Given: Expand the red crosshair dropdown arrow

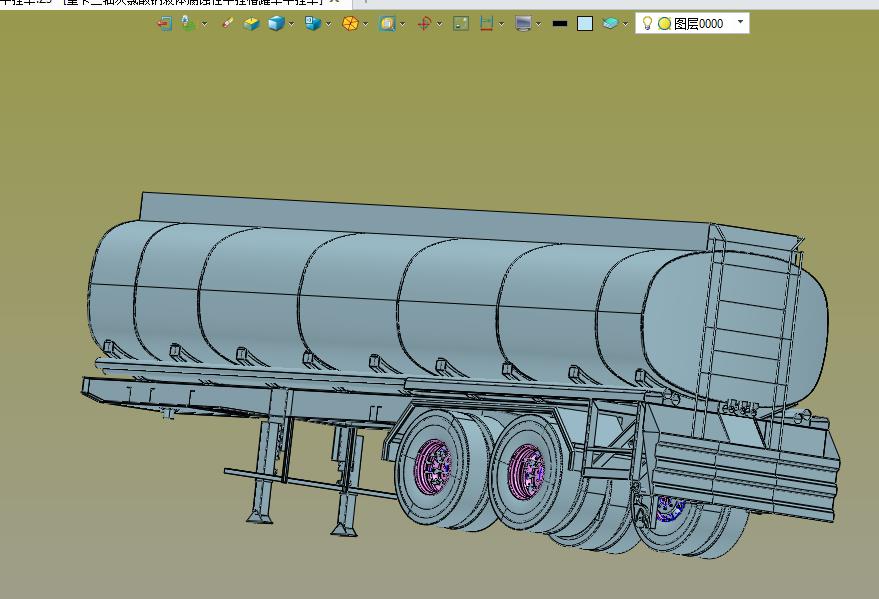Looking at the screenshot, I should 439,24.
